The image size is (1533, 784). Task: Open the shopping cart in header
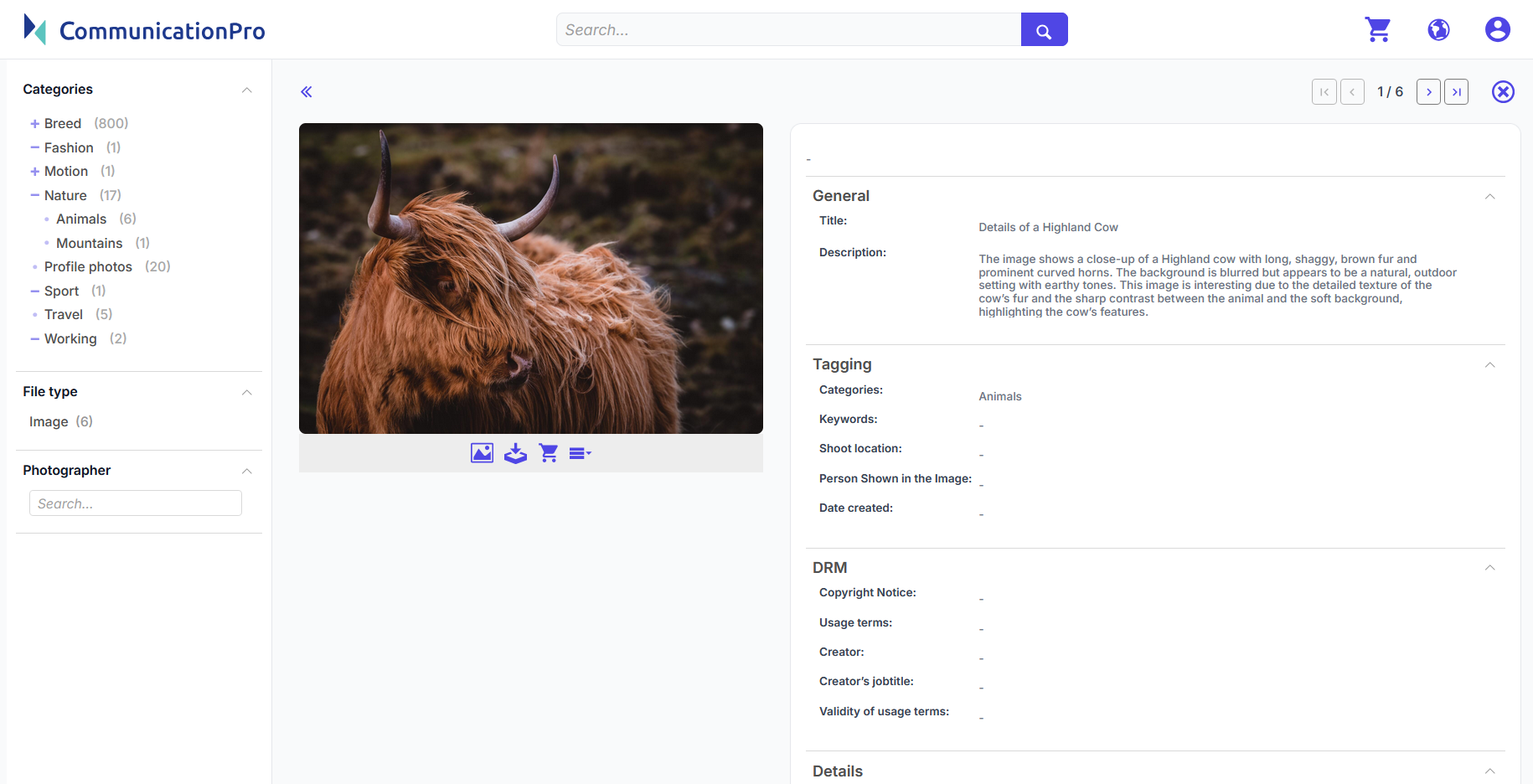pyautogui.click(x=1377, y=29)
